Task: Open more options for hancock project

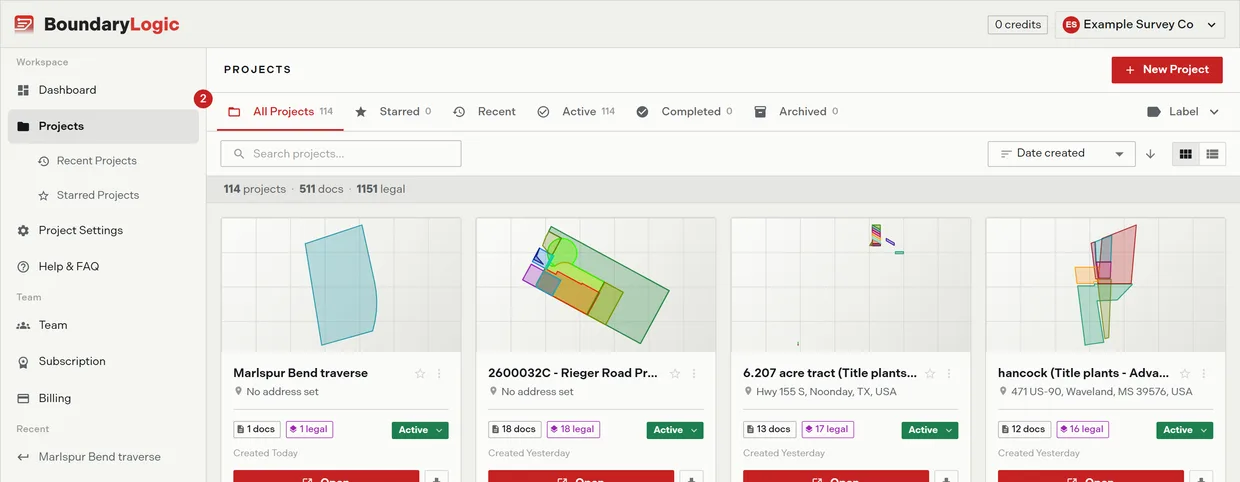Action: click(x=1204, y=374)
